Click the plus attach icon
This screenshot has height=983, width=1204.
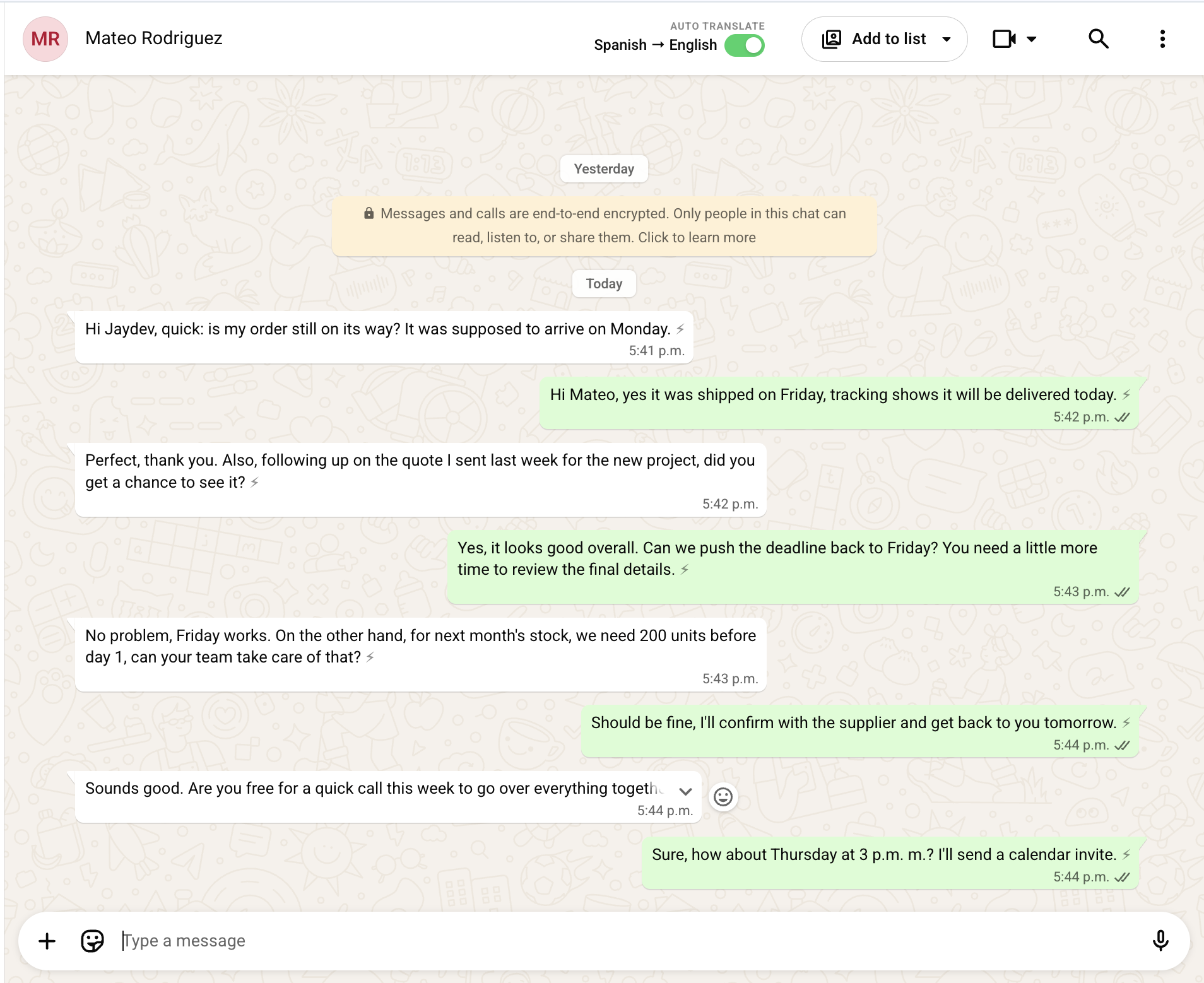coord(47,941)
